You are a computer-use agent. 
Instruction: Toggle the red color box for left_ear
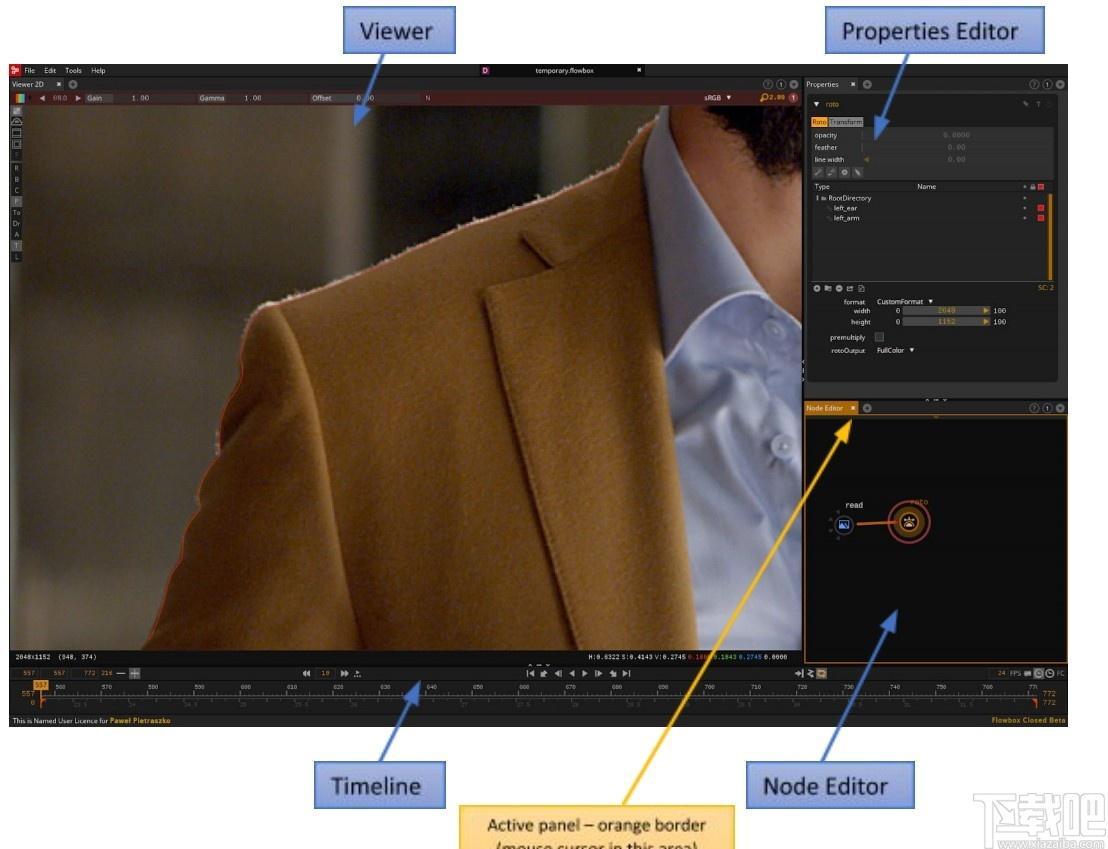[1041, 209]
